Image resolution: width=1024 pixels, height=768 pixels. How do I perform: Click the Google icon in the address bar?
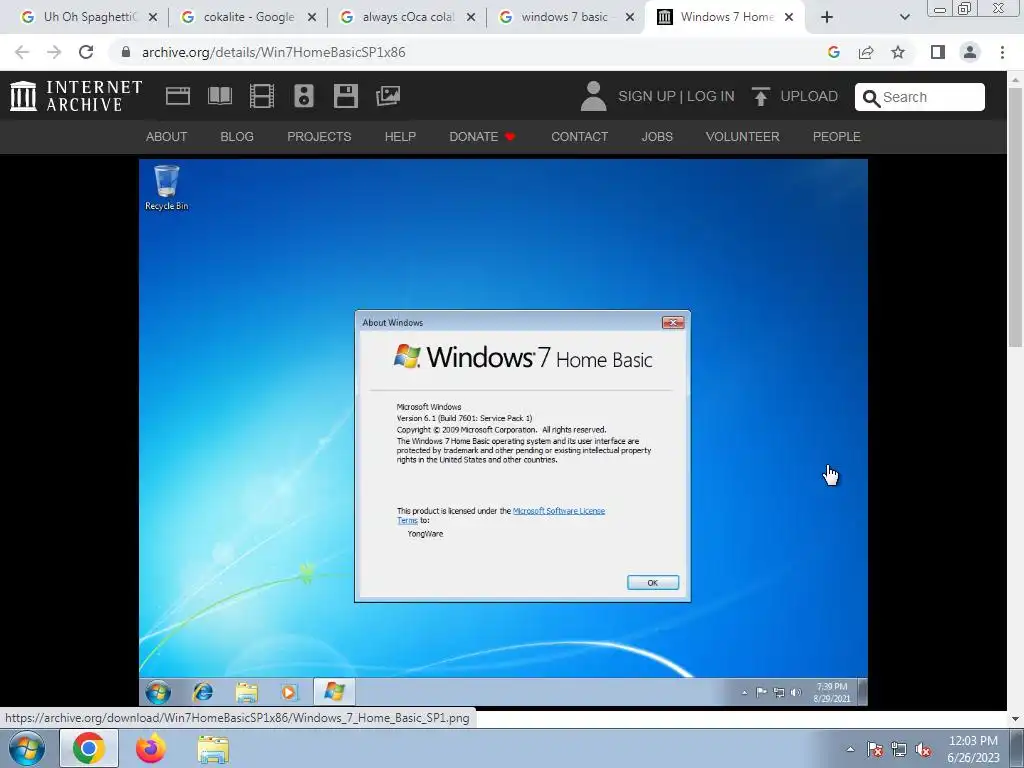[833, 52]
